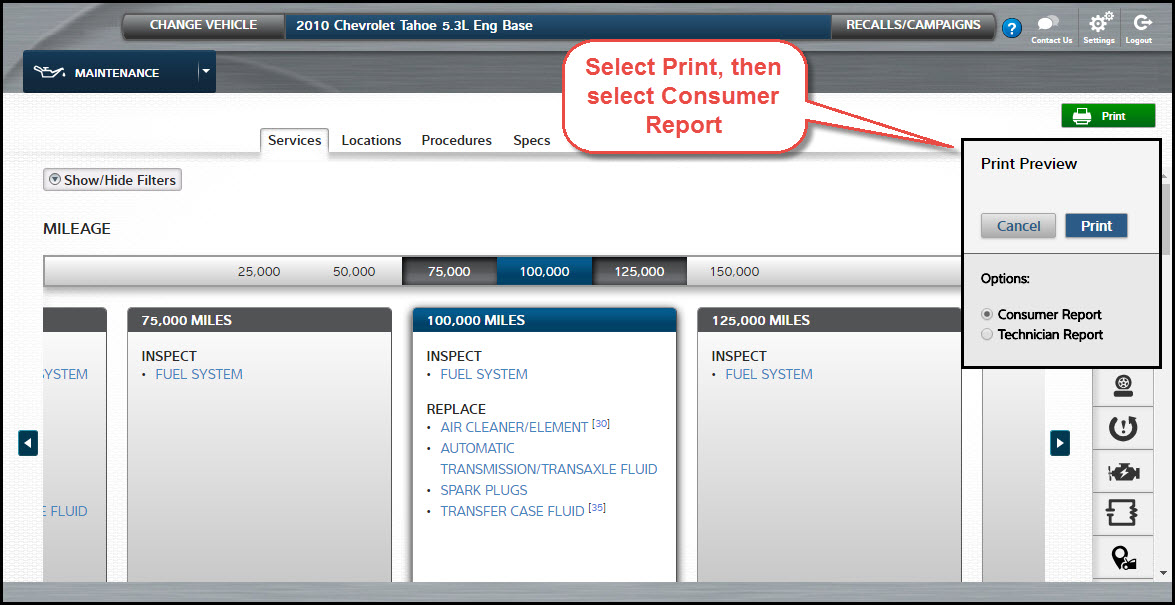Image resolution: width=1175 pixels, height=605 pixels.
Task: Select 75,000 on the mileage bar
Action: [x=449, y=271]
